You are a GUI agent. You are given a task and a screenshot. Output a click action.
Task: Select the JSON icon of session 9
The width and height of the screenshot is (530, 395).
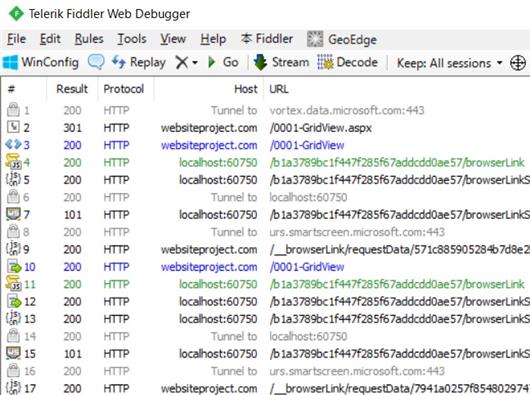coord(13,249)
